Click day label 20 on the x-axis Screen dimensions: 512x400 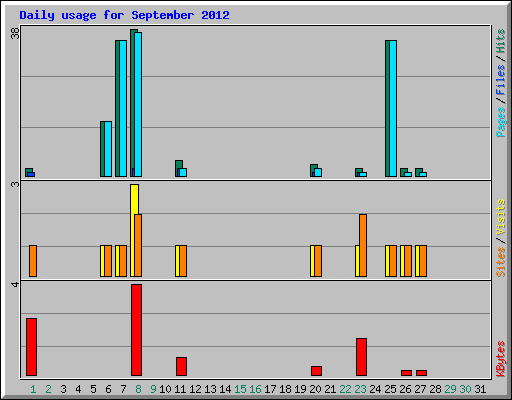pyautogui.click(x=315, y=389)
